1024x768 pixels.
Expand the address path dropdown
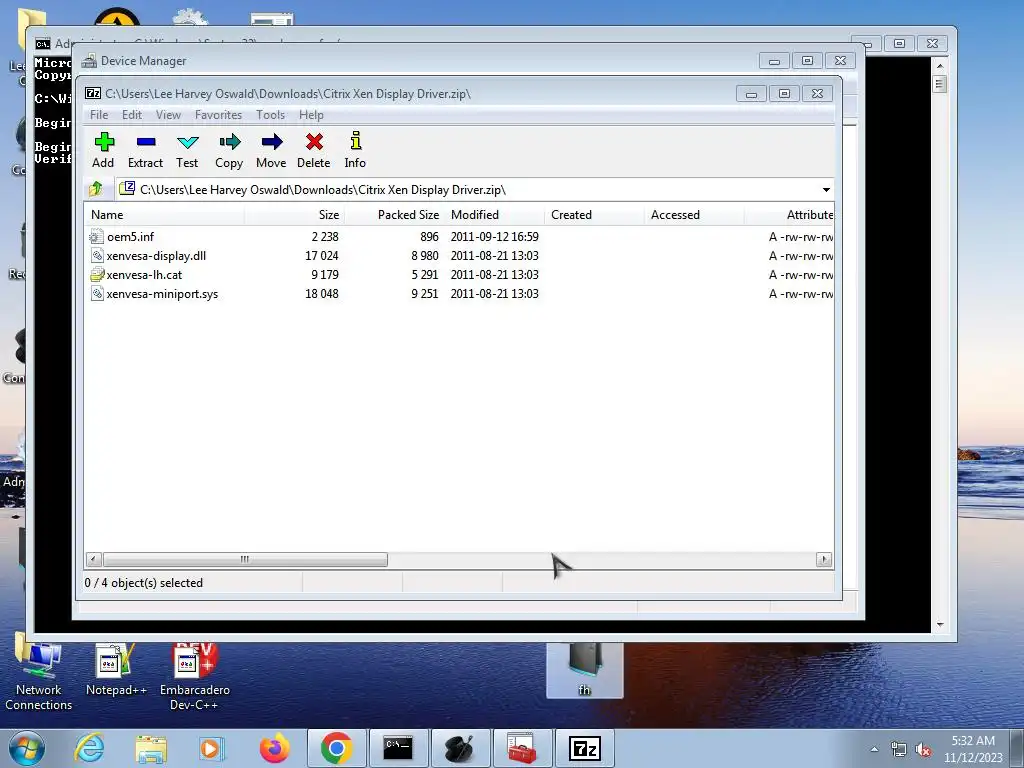coord(826,190)
